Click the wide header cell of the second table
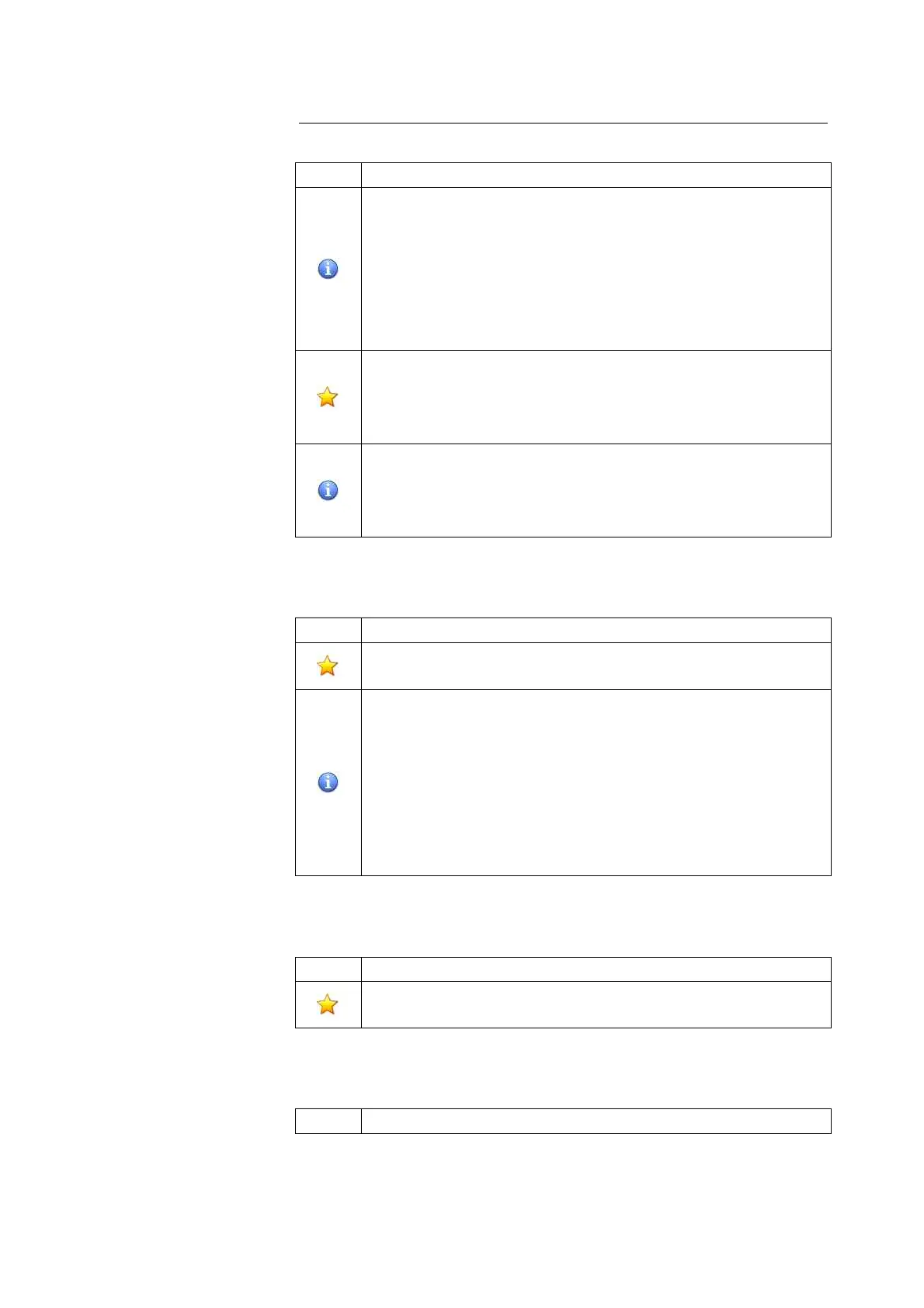This screenshot has width=924, height=1308. tap(596, 630)
